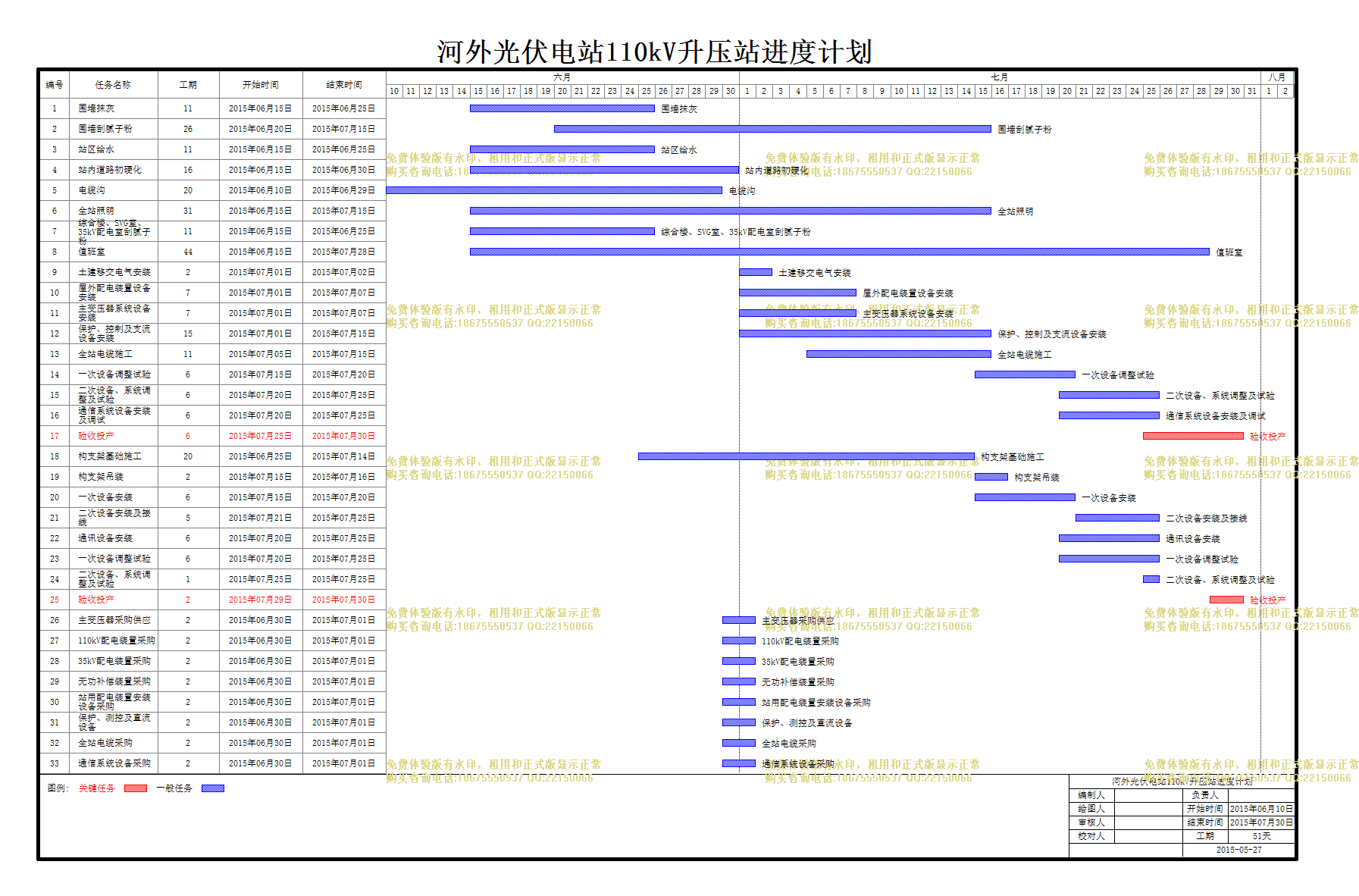
Task: Click the red start date 2015年07月29日 in row 25
Action: pos(260,600)
